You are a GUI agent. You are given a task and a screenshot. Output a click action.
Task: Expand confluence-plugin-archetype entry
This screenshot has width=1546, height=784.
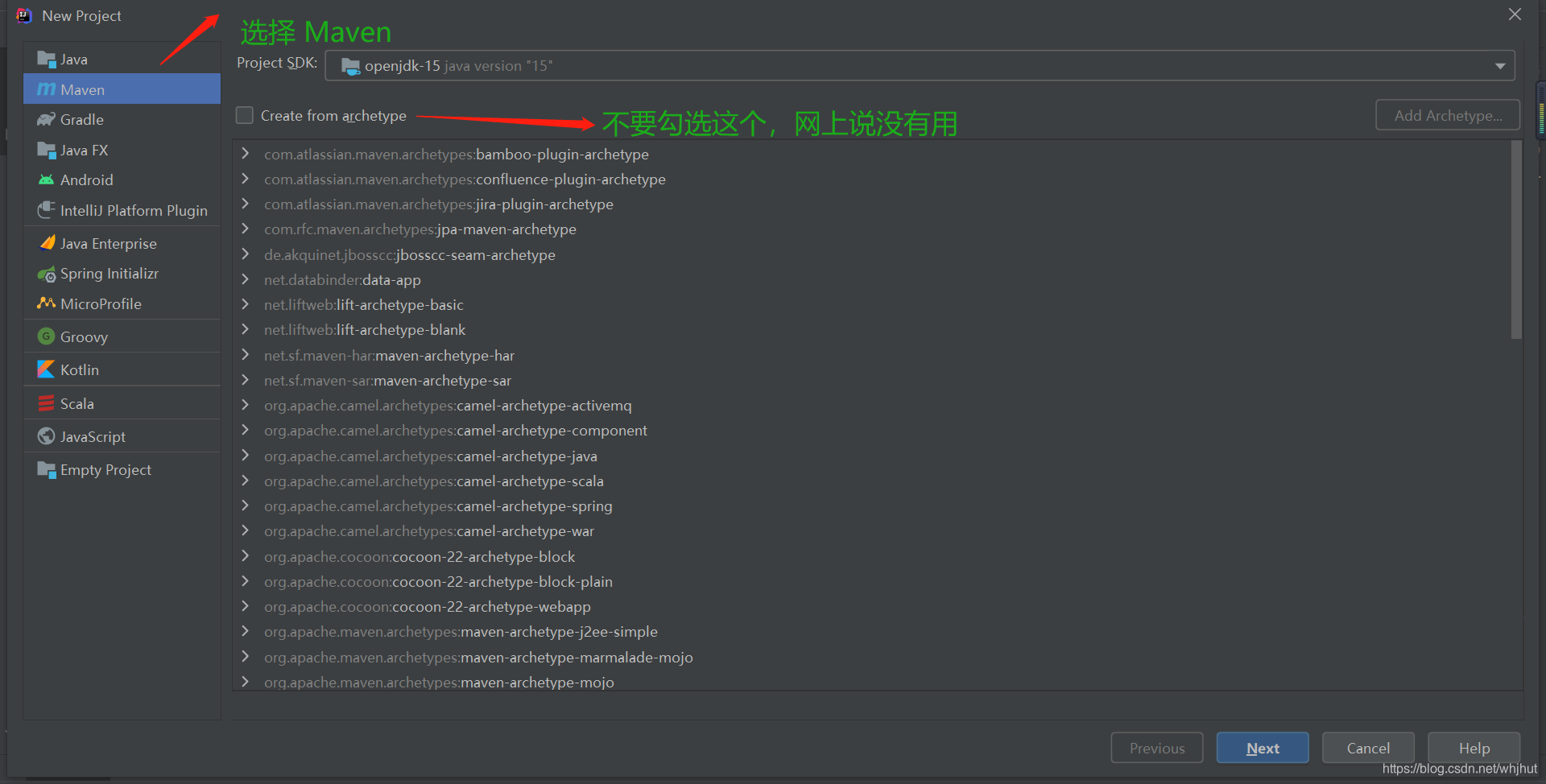coord(246,178)
